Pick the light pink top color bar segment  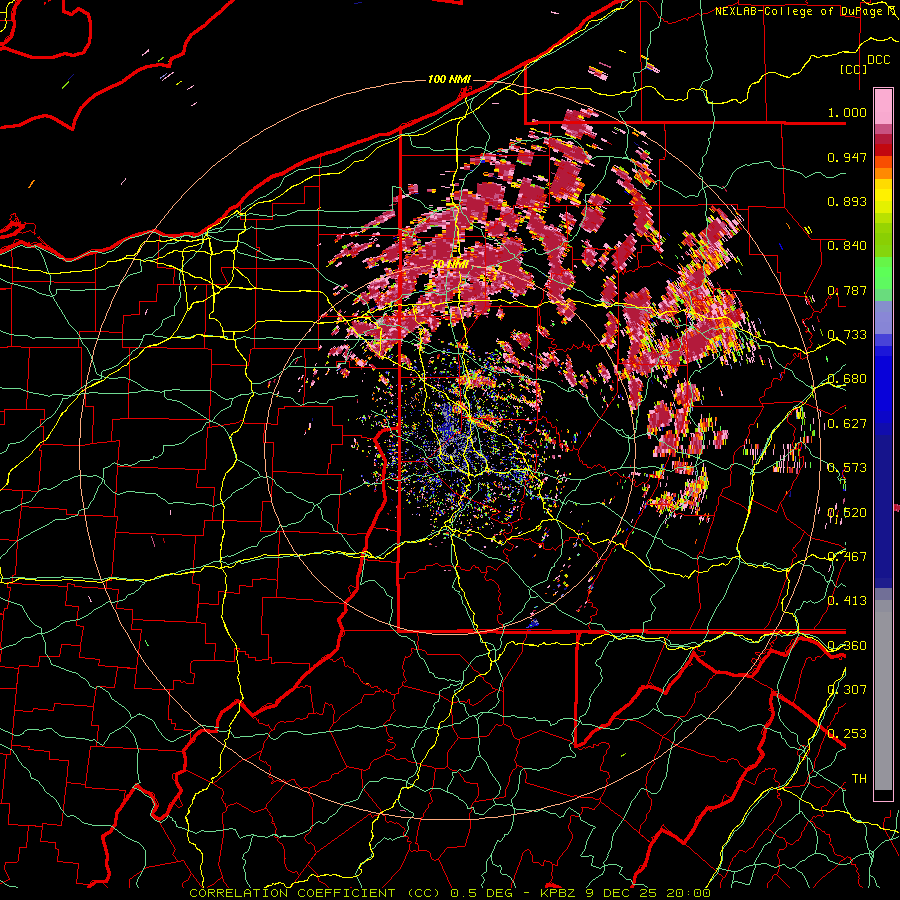coord(883,106)
